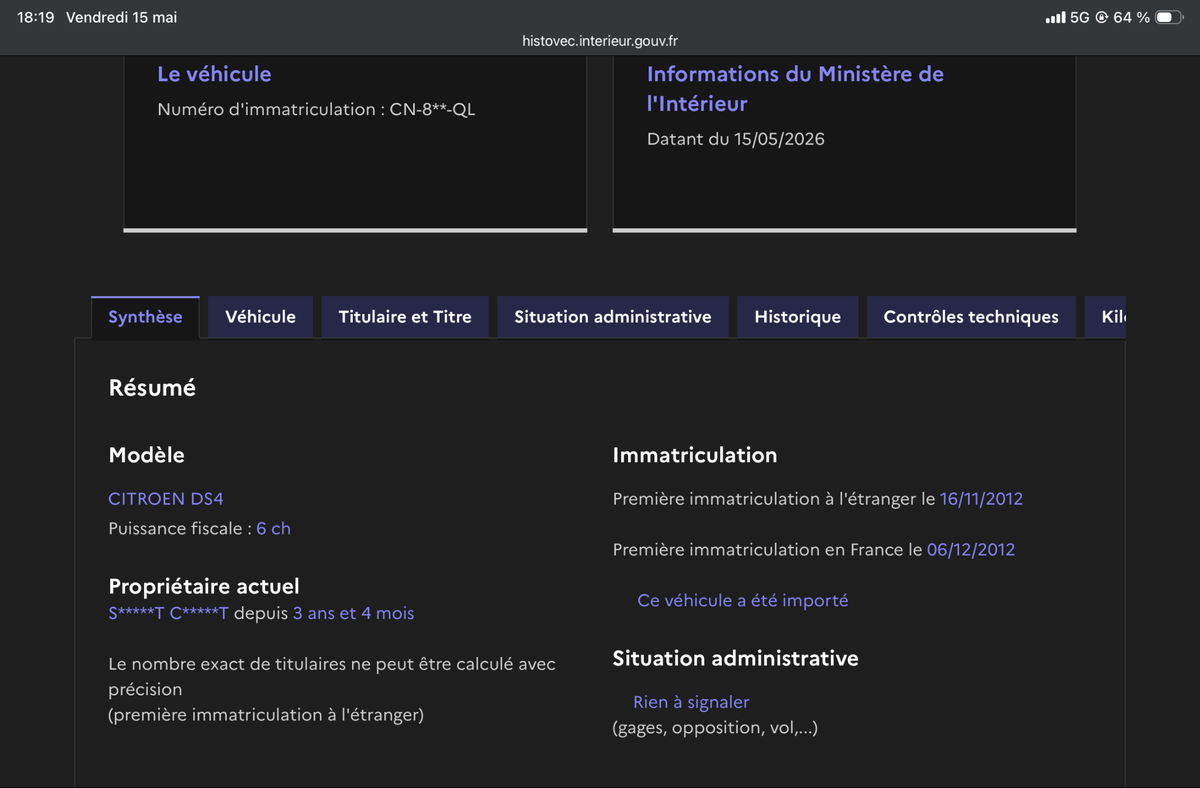Click the 'Propriétaire actuel' heading
Viewport: 1200px width, 788px height.
204,587
